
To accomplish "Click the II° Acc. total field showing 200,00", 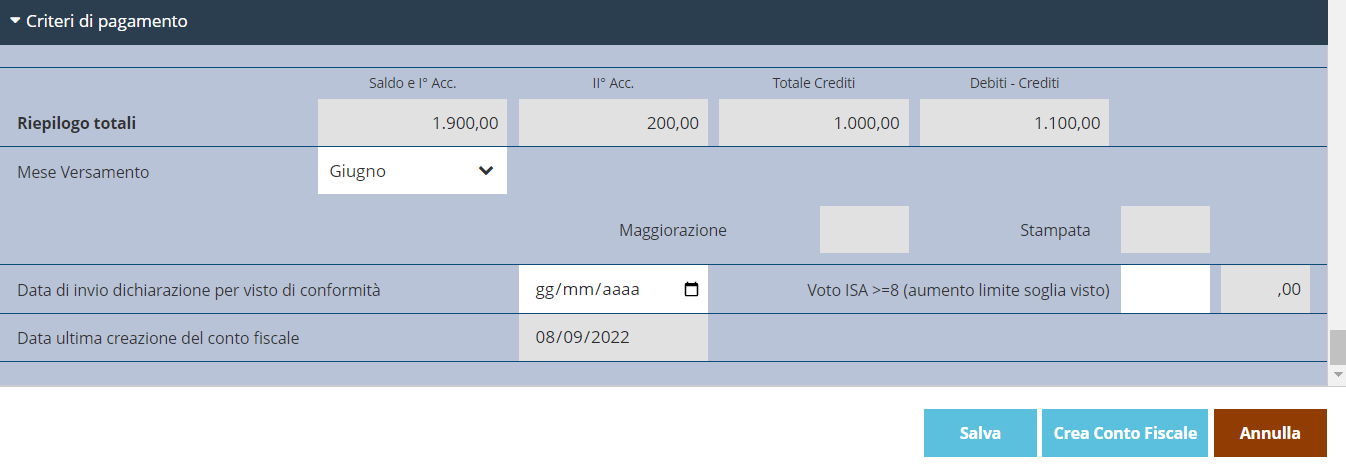I will (x=613, y=123).
